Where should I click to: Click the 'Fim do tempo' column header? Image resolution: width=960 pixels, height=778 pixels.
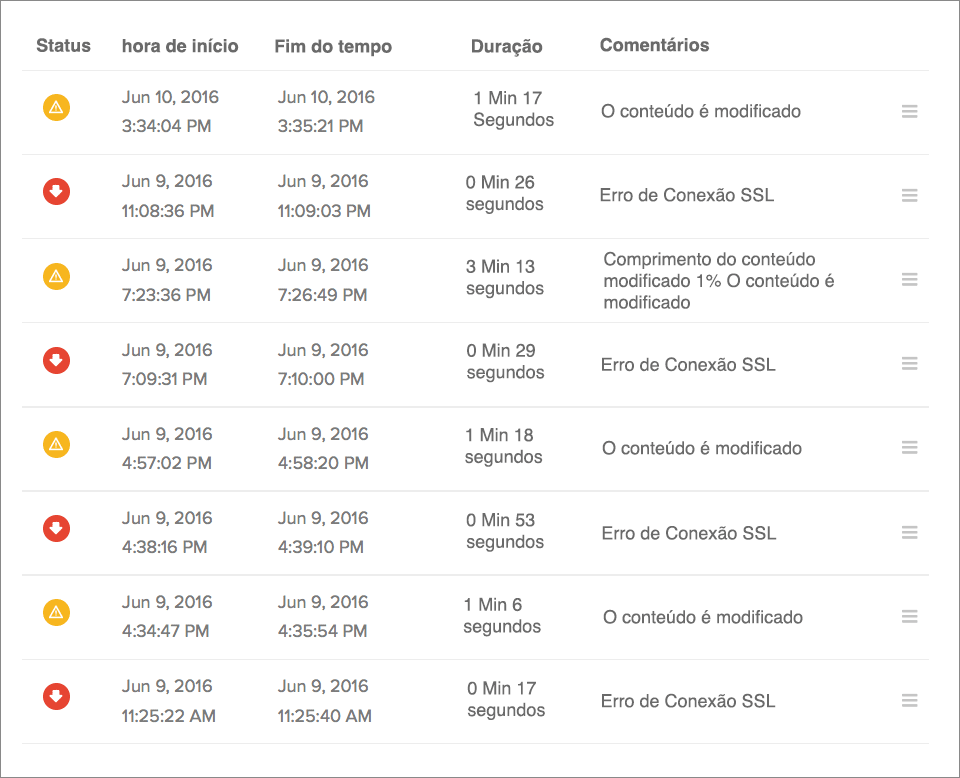click(333, 47)
